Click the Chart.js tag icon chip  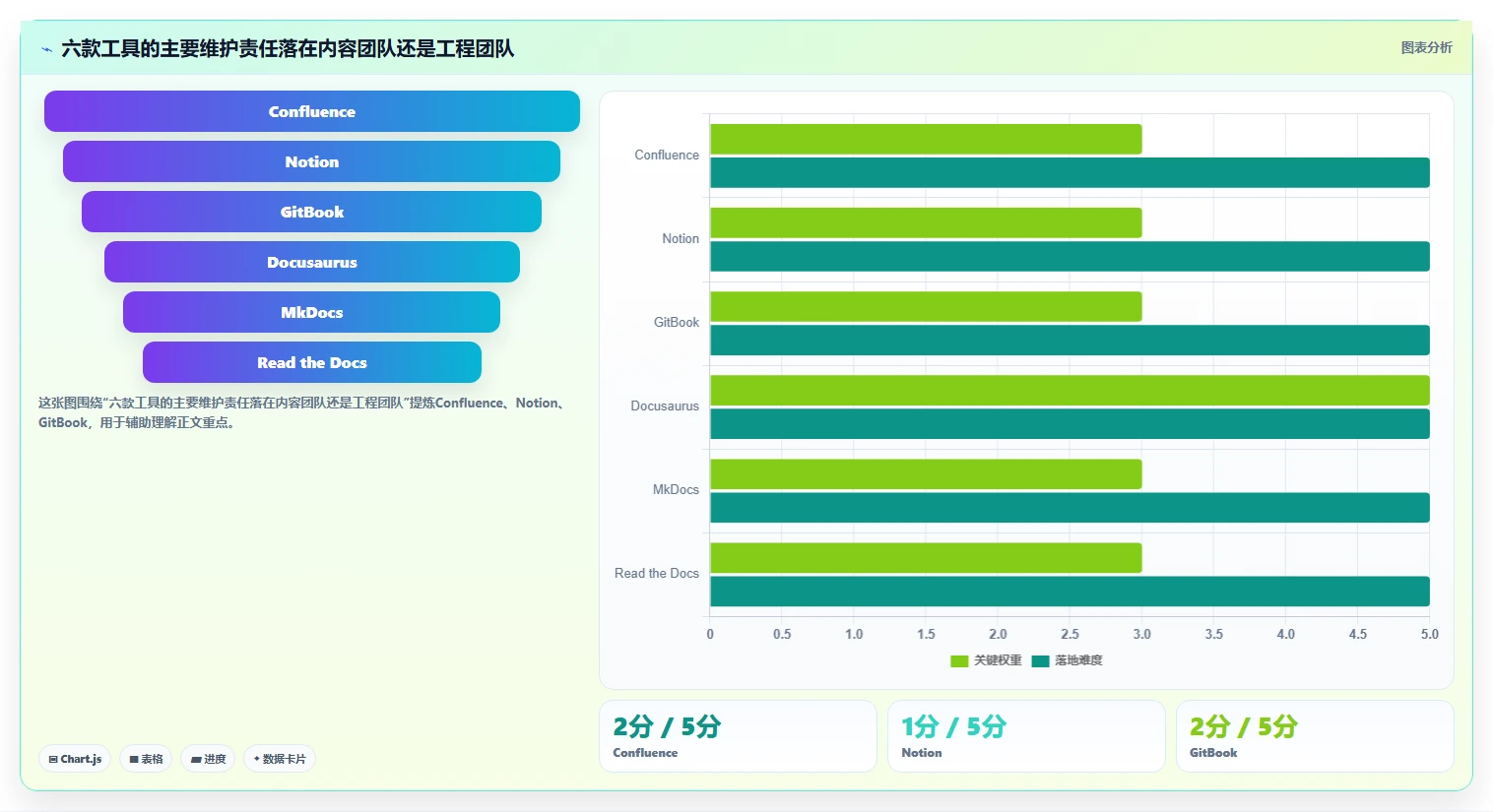pos(75,759)
